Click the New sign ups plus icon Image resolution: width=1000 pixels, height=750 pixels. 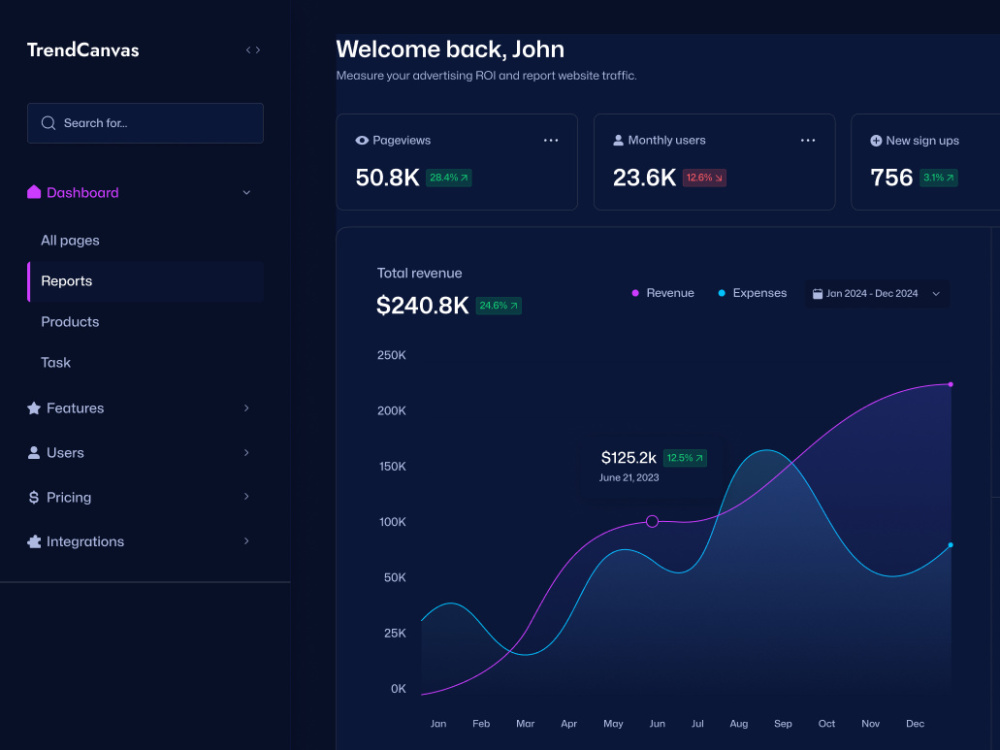point(876,140)
